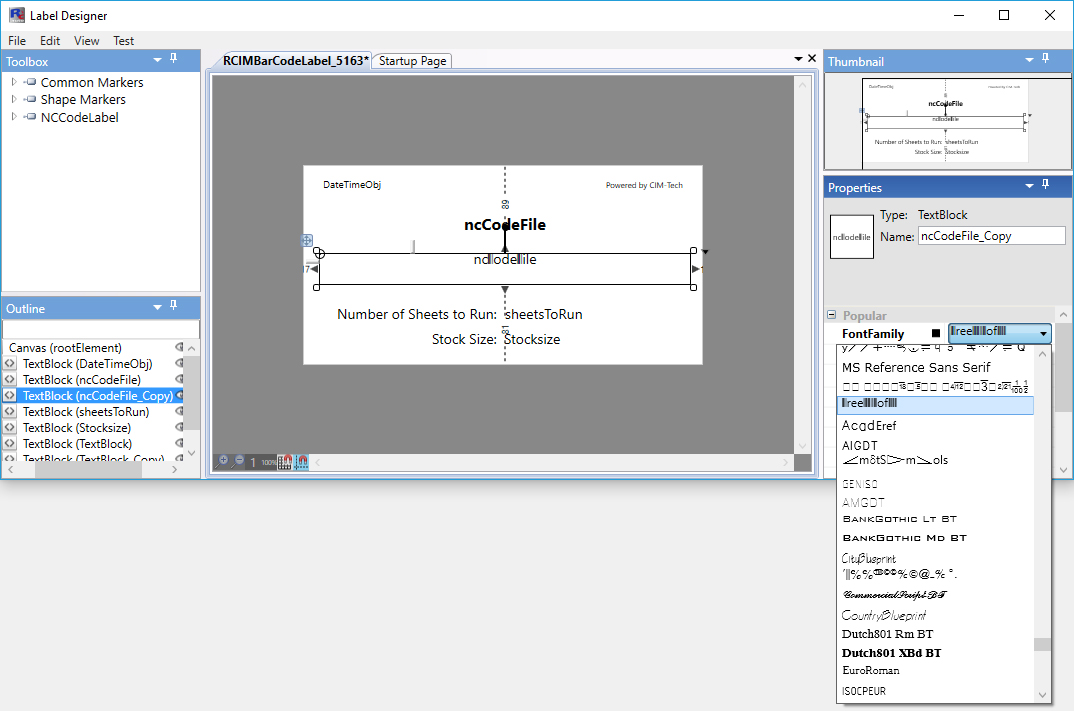Pin the Toolbox panel

coord(174,60)
